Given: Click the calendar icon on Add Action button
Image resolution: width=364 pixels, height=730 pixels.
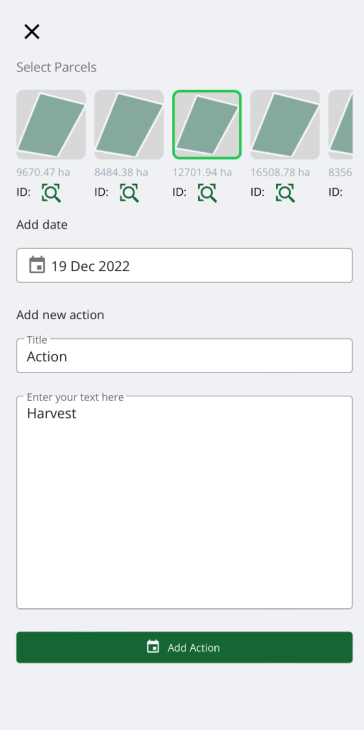Looking at the screenshot, I should coord(153,647).
